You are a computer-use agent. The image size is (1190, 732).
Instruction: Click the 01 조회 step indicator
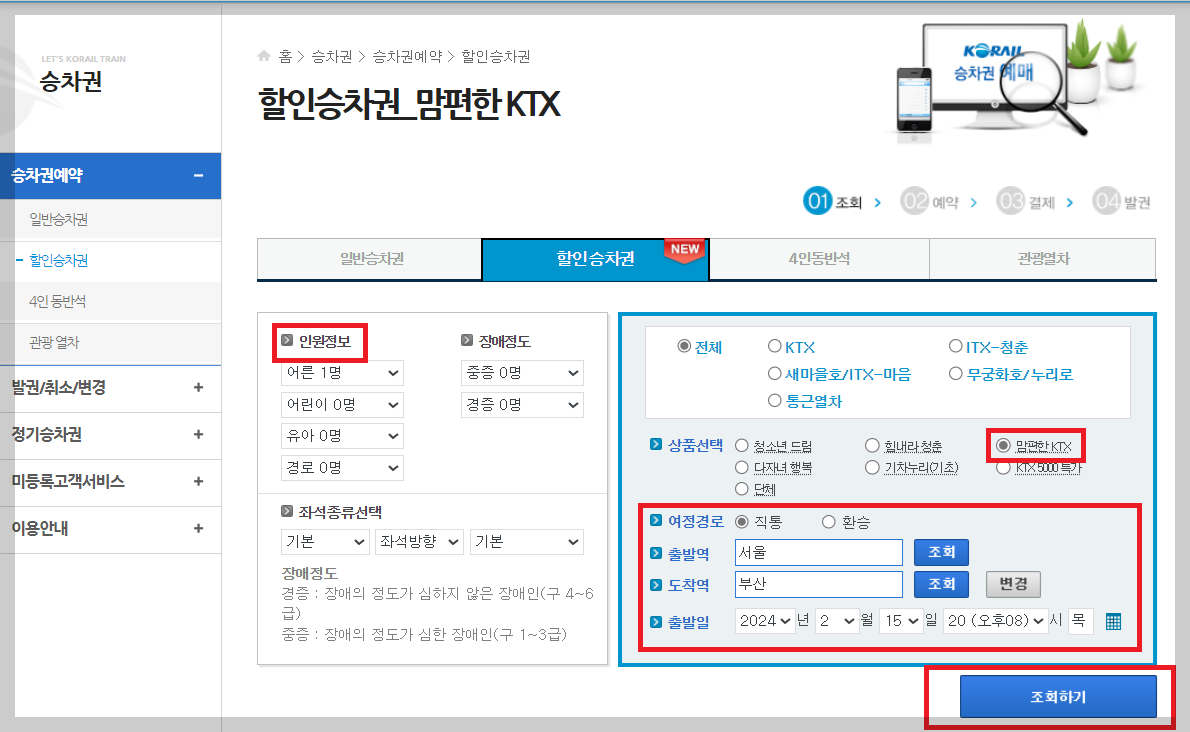pos(833,202)
